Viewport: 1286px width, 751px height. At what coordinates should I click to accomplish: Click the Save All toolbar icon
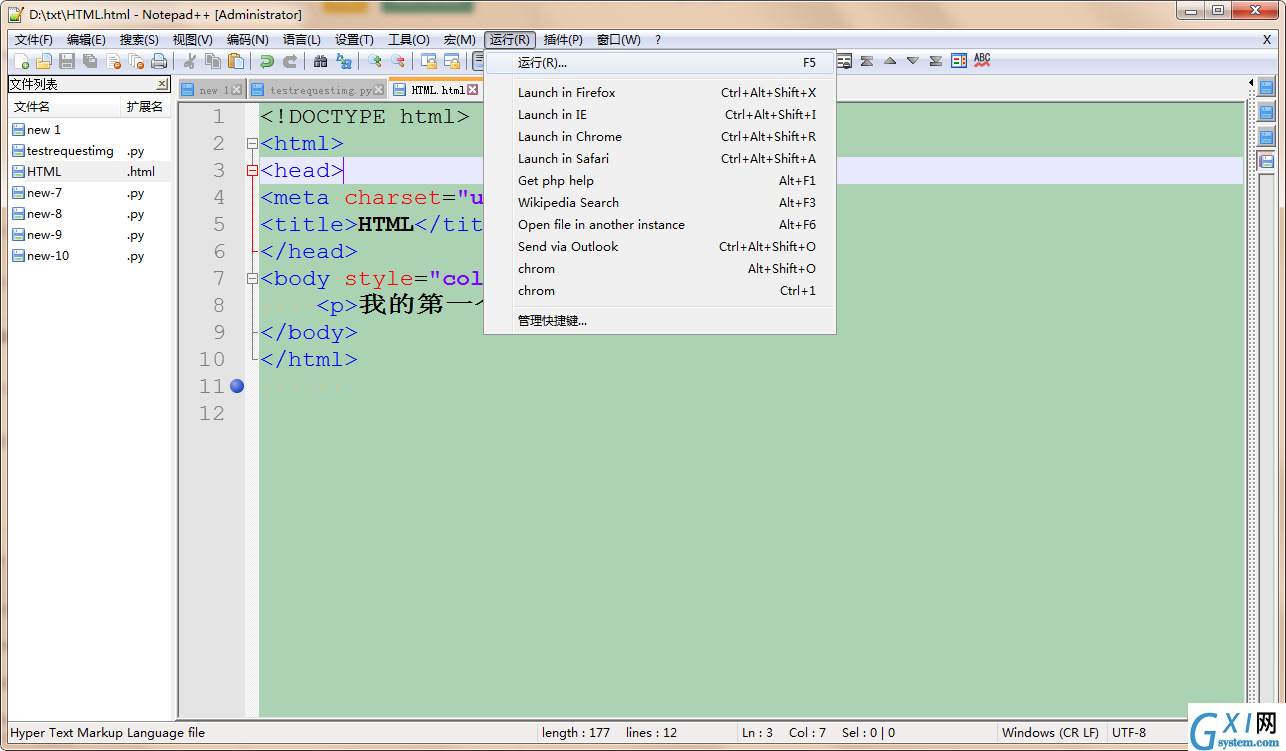[90, 61]
